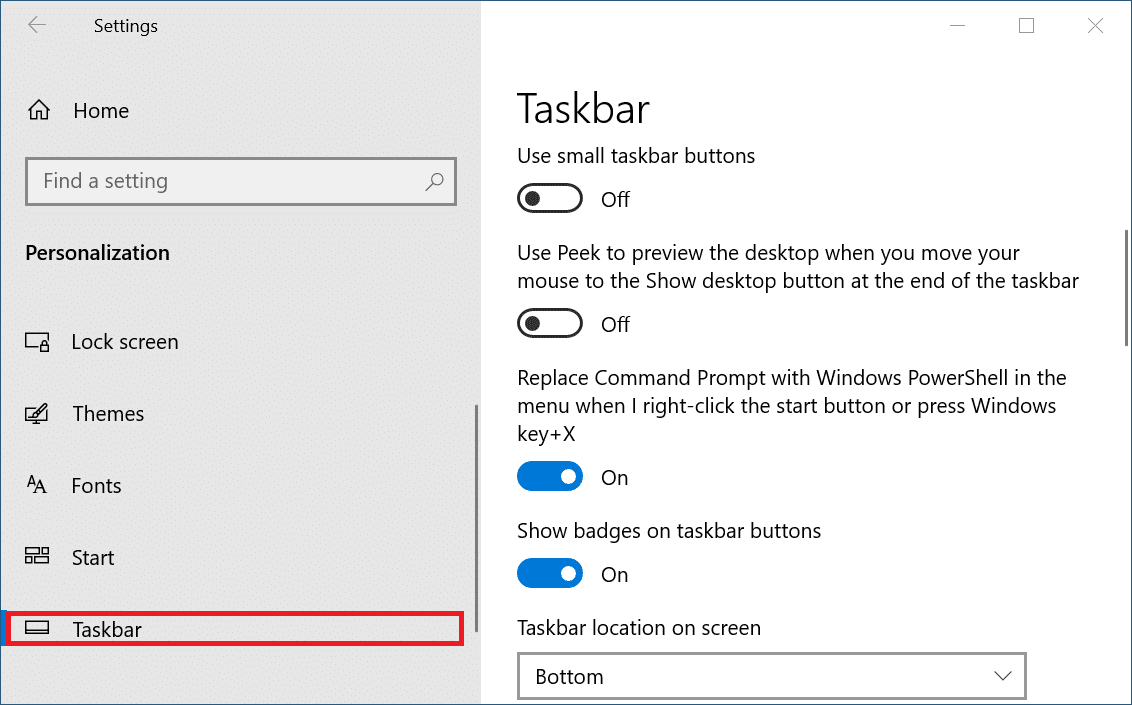1132x705 pixels.
Task: Enable small taskbar buttons toggle
Action: click(x=549, y=199)
